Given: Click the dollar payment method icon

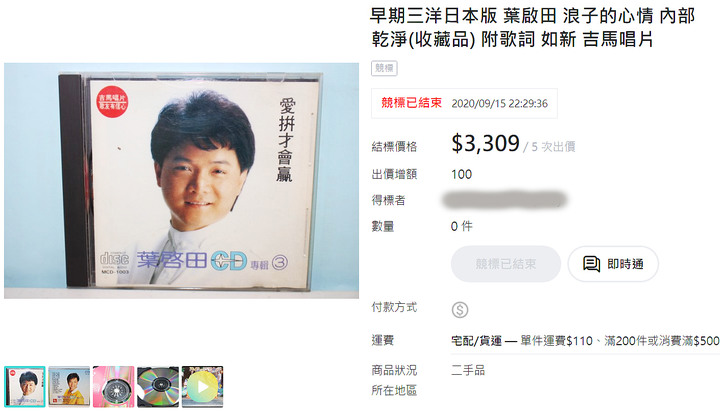Looking at the screenshot, I should (x=460, y=310).
